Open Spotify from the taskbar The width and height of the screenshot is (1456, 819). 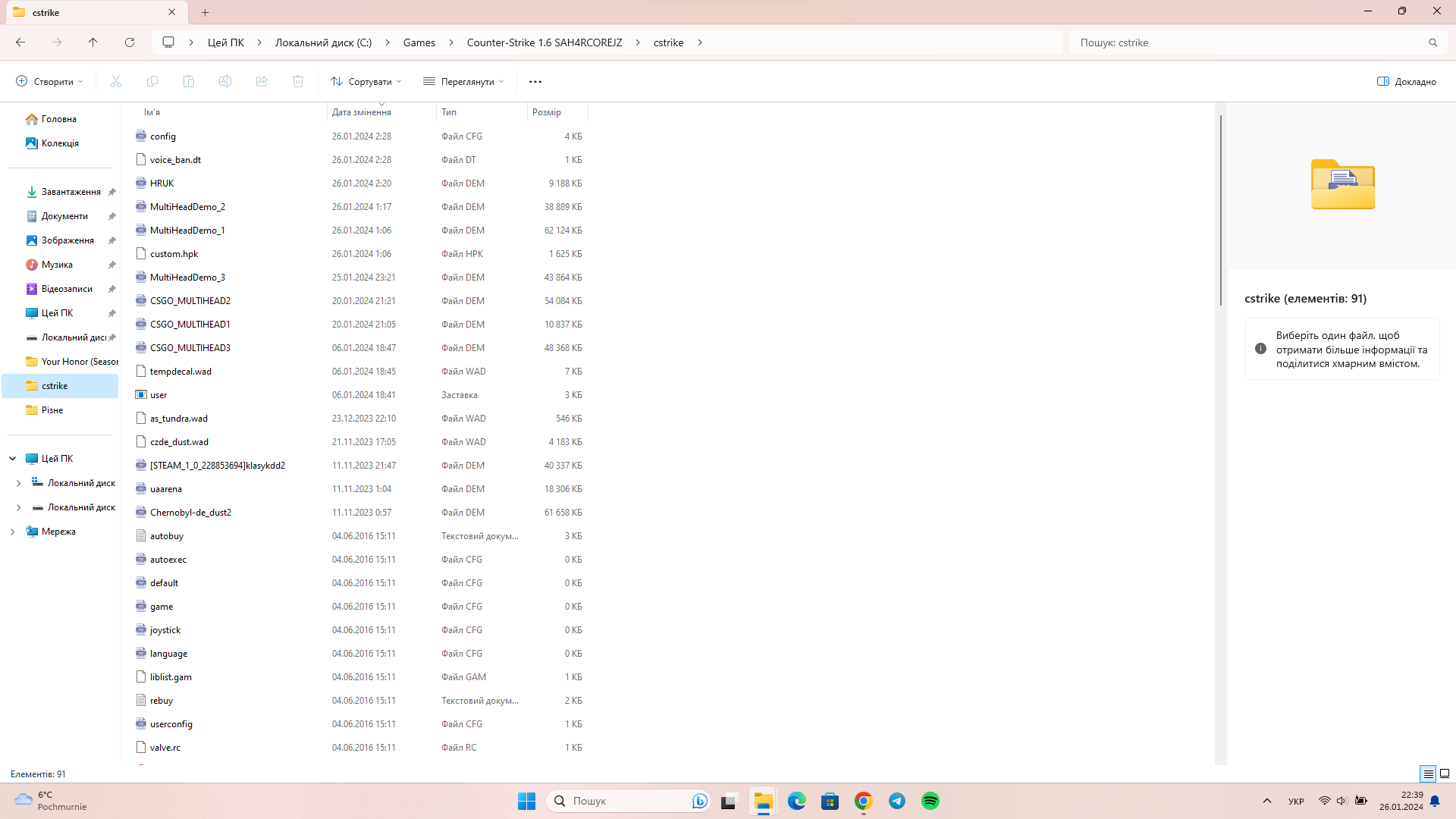tap(930, 801)
